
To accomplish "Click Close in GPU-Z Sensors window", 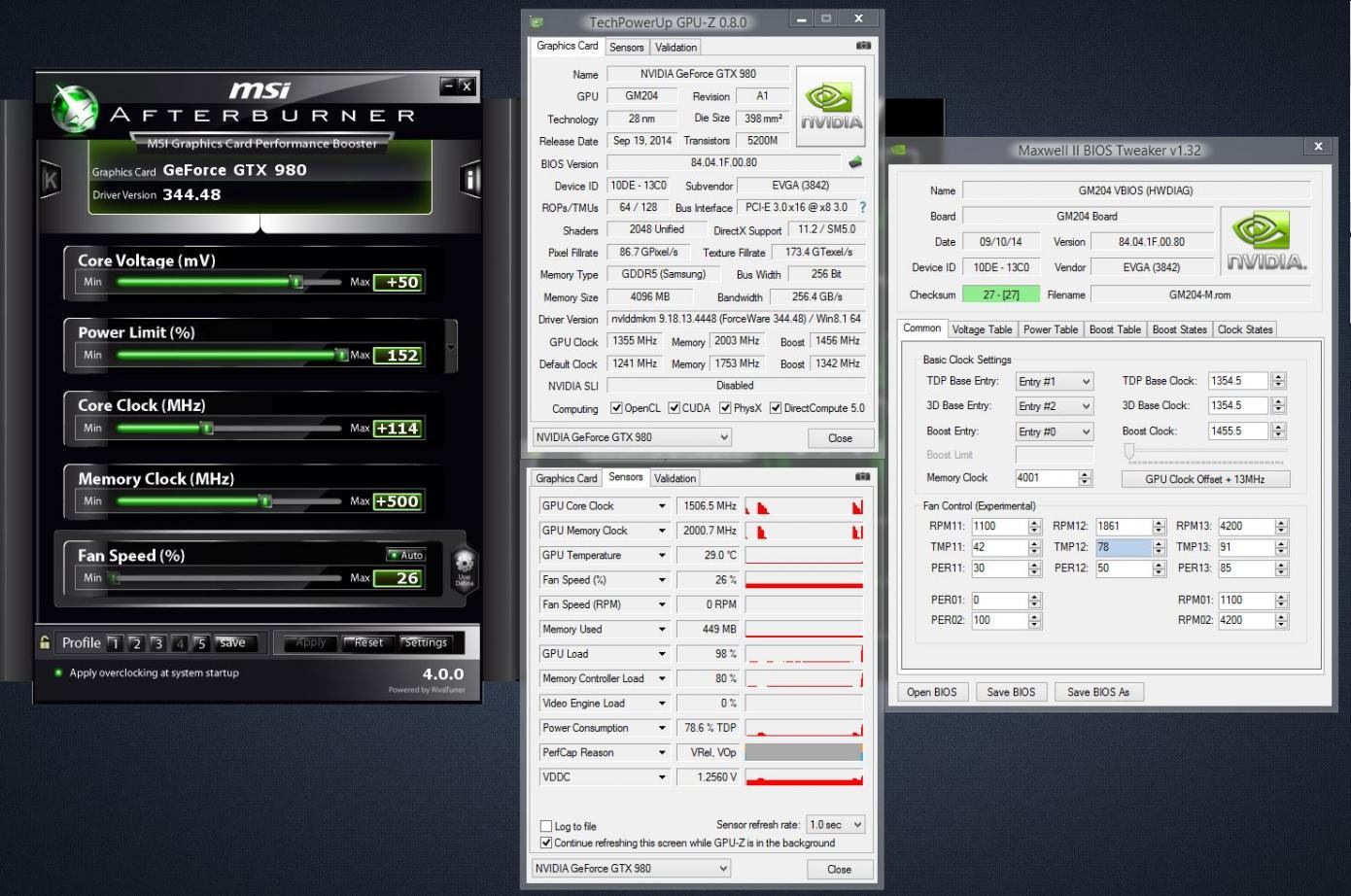I will pos(840,870).
